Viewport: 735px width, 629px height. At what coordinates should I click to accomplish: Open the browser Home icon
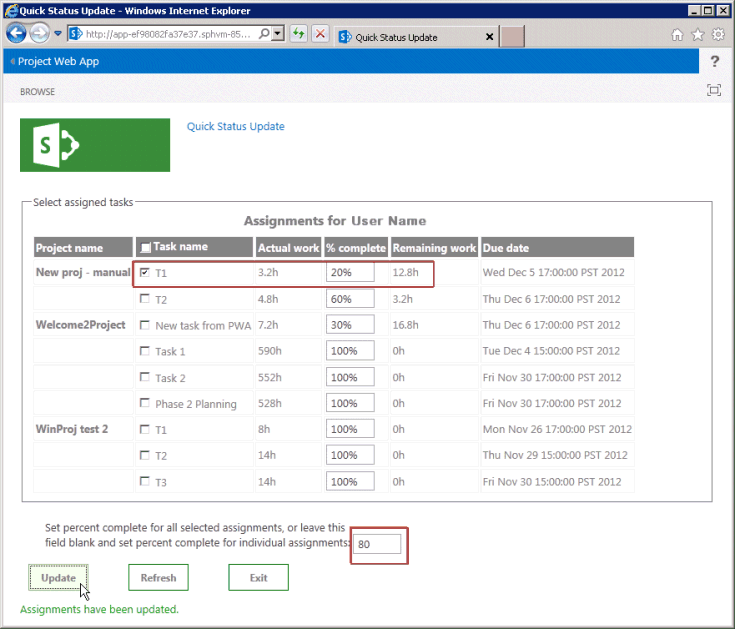click(x=677, y=35)
